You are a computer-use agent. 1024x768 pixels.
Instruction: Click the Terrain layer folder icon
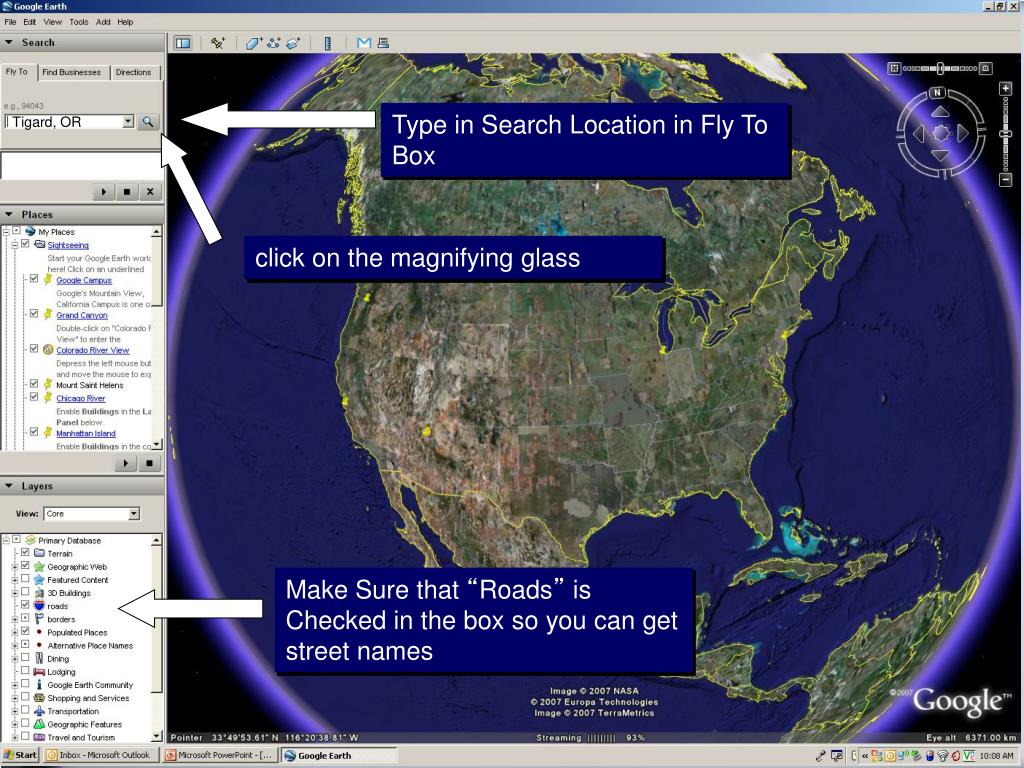(x=39, y=553)
